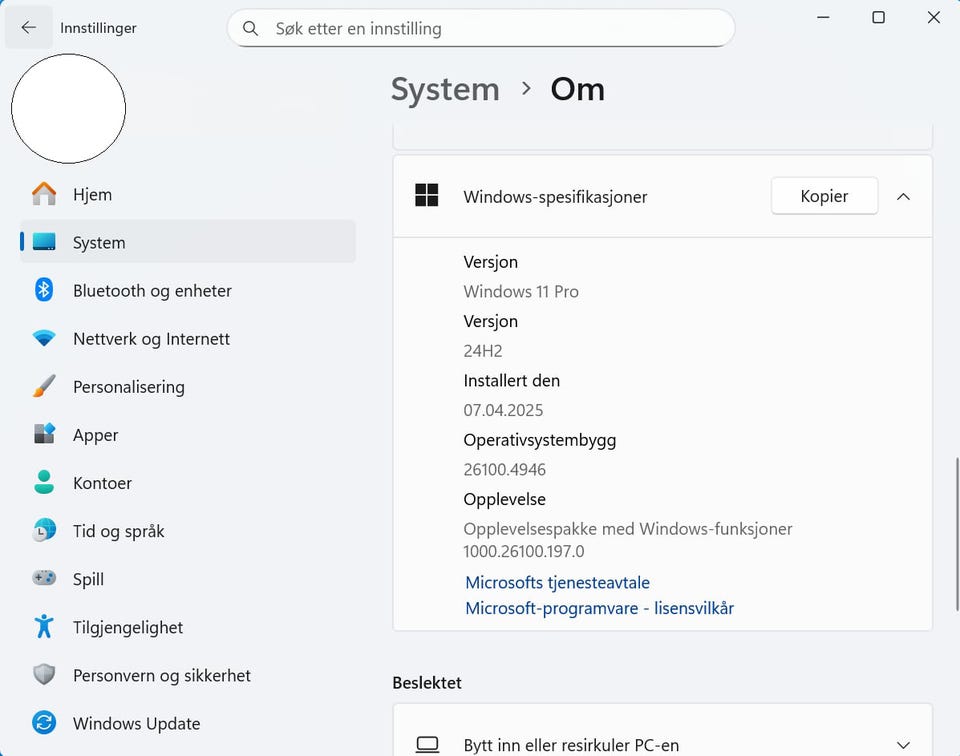Expand Bytt inn eller resirkuler PC-en

tap(903, 745)
